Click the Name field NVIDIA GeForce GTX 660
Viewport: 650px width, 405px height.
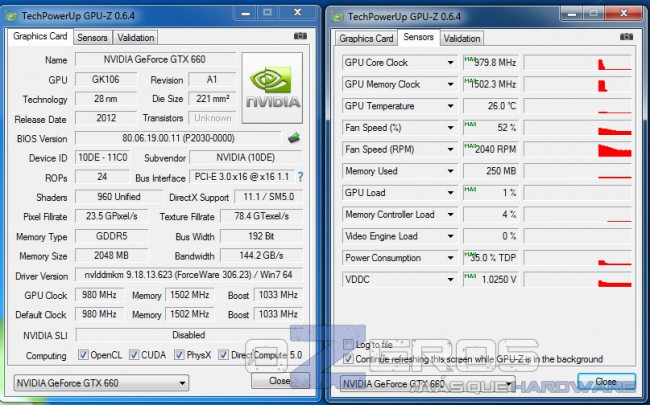[155, 59]
